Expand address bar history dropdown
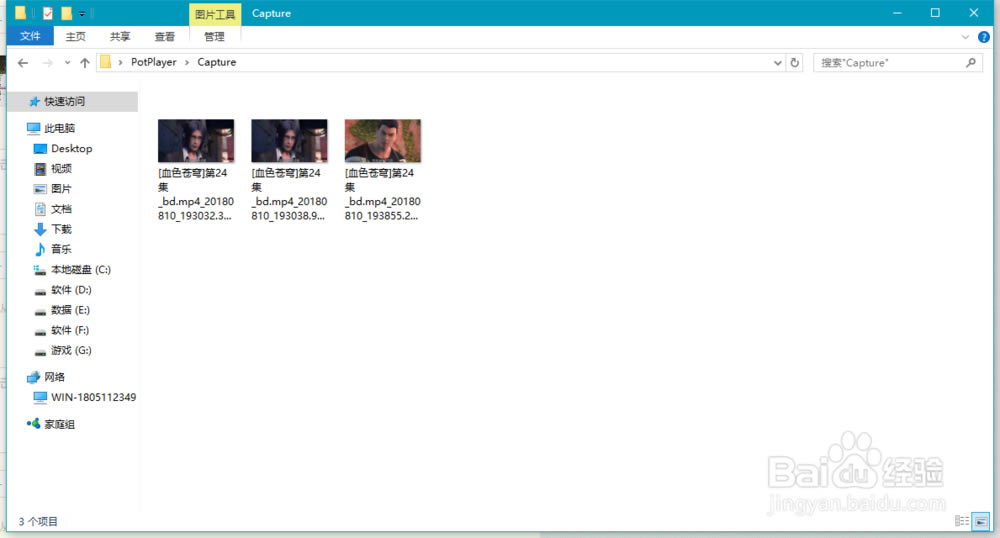 pos(777,62)
